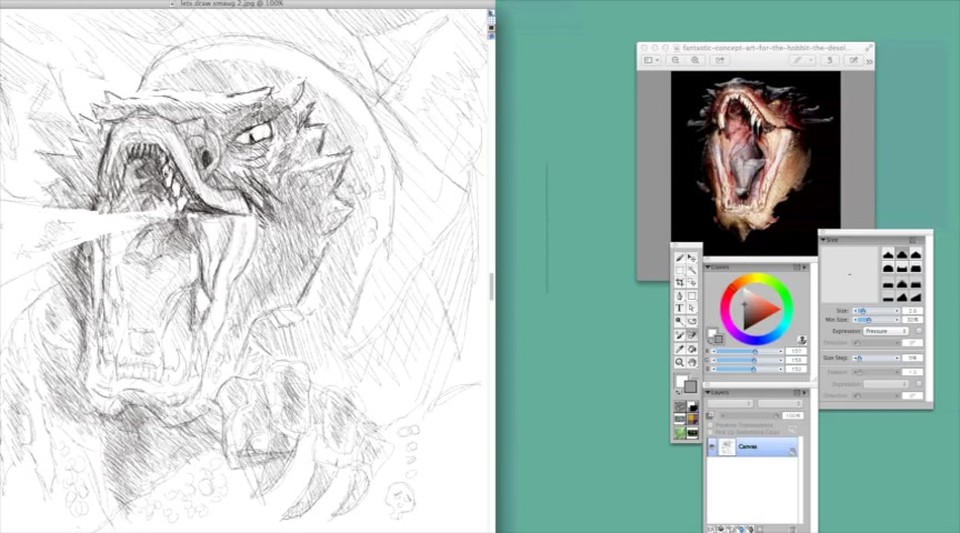
Task: Select the Magic Wand tool
Action: 692,270
